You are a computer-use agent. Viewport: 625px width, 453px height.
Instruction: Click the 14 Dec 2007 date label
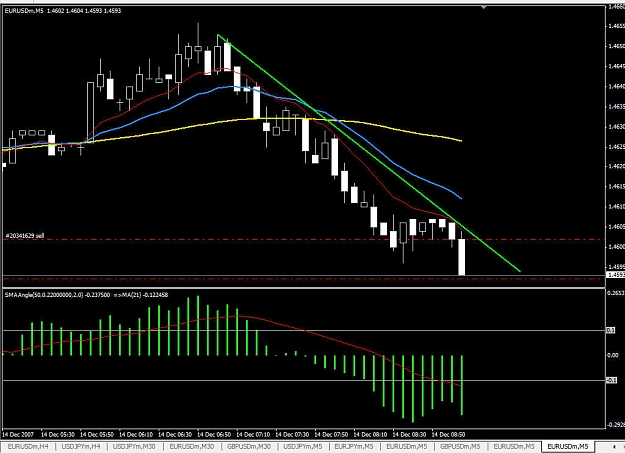coord(18,434)
